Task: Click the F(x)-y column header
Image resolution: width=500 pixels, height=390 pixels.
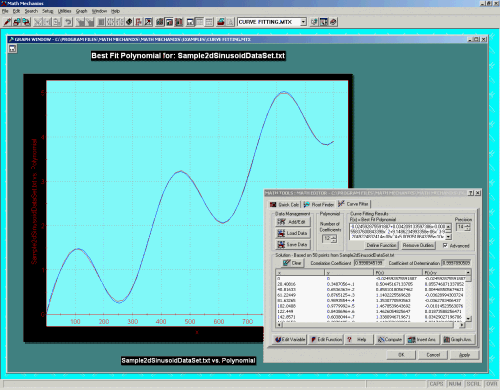Action: [x=444, y=272]
